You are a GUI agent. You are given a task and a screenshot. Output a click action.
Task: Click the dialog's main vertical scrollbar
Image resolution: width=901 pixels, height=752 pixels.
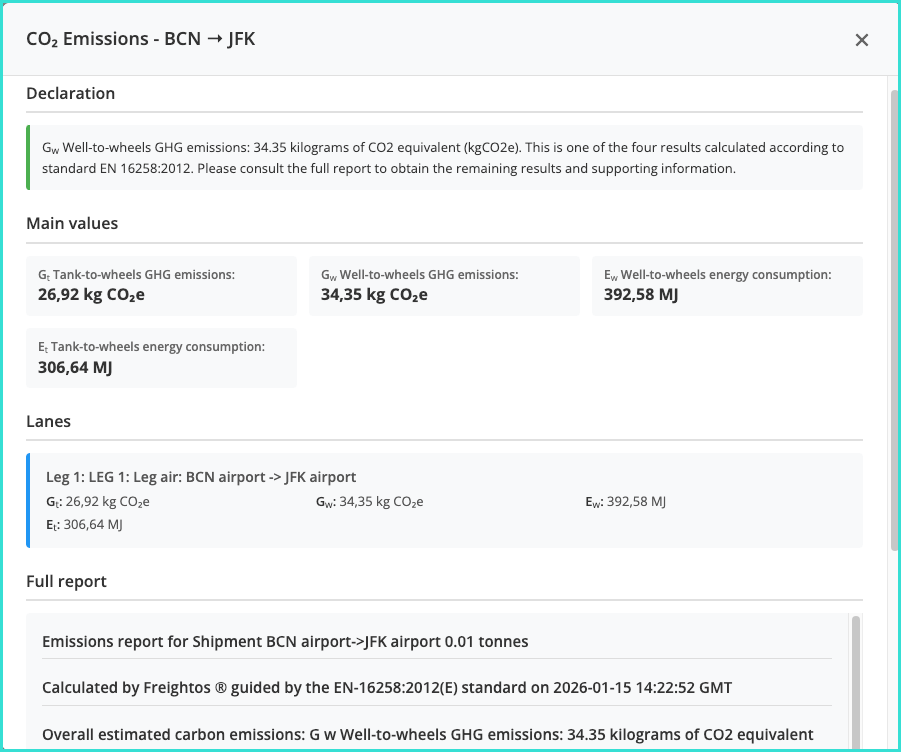[893, 320]
